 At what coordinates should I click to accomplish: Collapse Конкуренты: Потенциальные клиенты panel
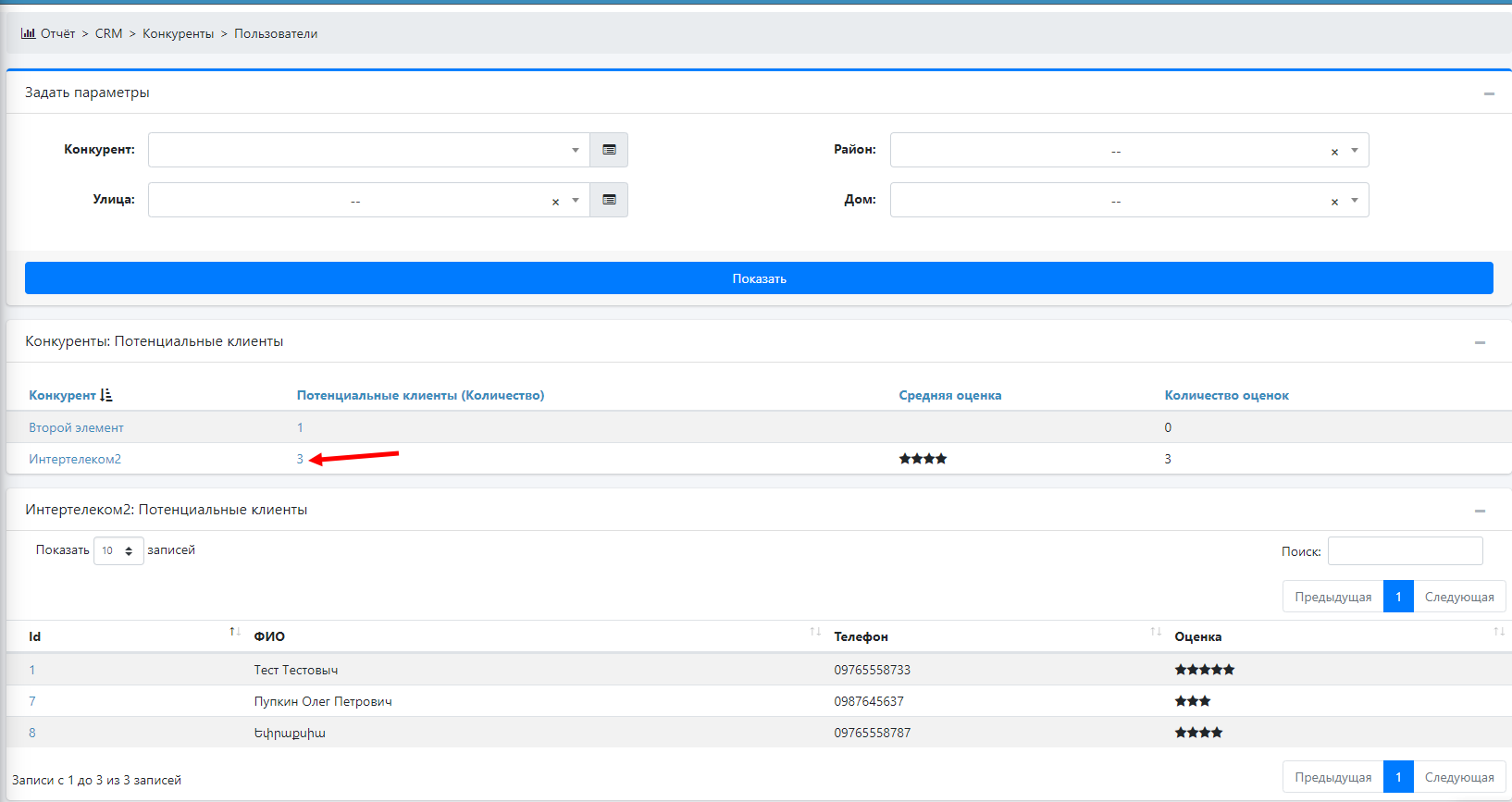1480,342
